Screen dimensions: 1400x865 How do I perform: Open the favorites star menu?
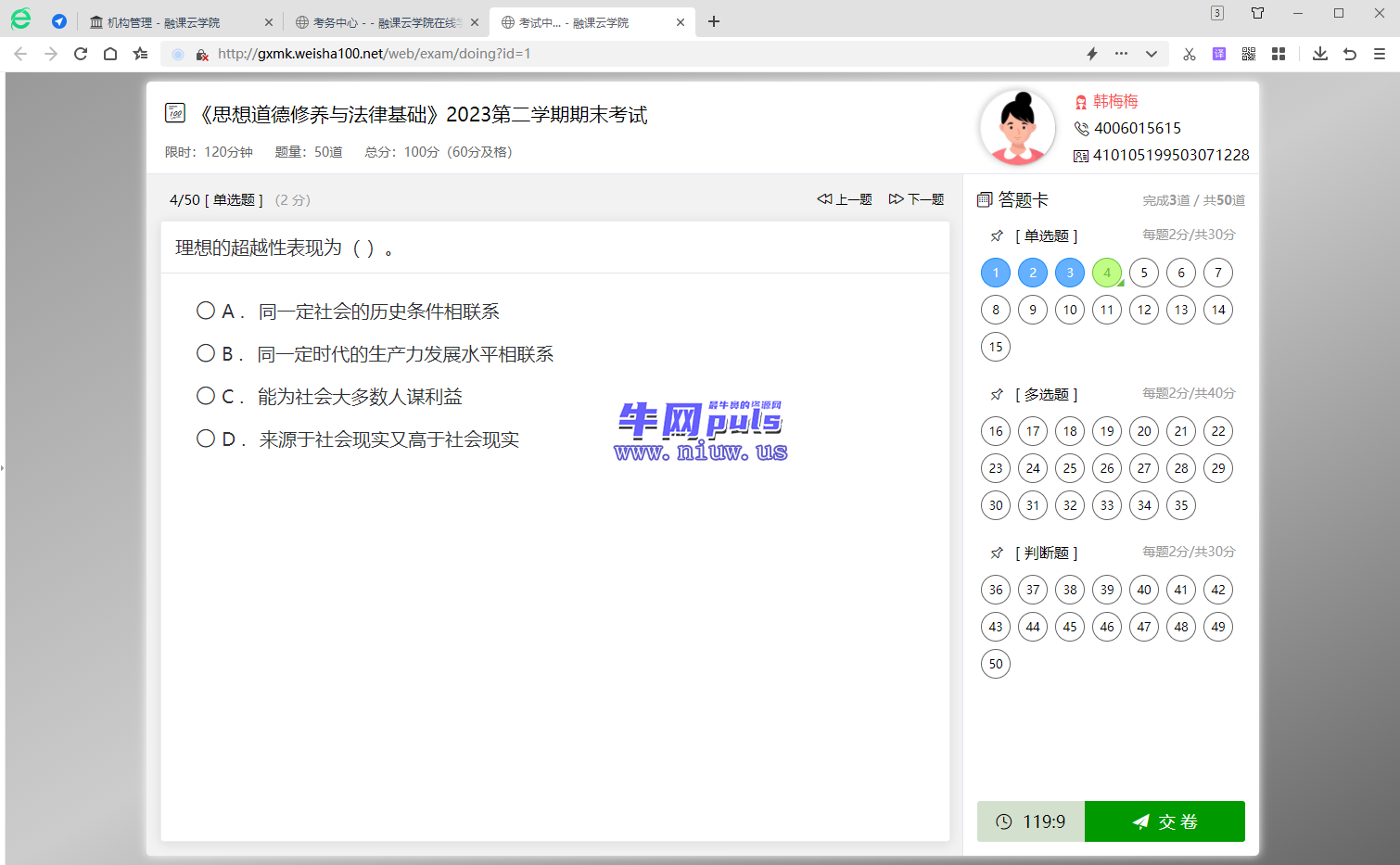pyautogui.click(x=140, y=54)
